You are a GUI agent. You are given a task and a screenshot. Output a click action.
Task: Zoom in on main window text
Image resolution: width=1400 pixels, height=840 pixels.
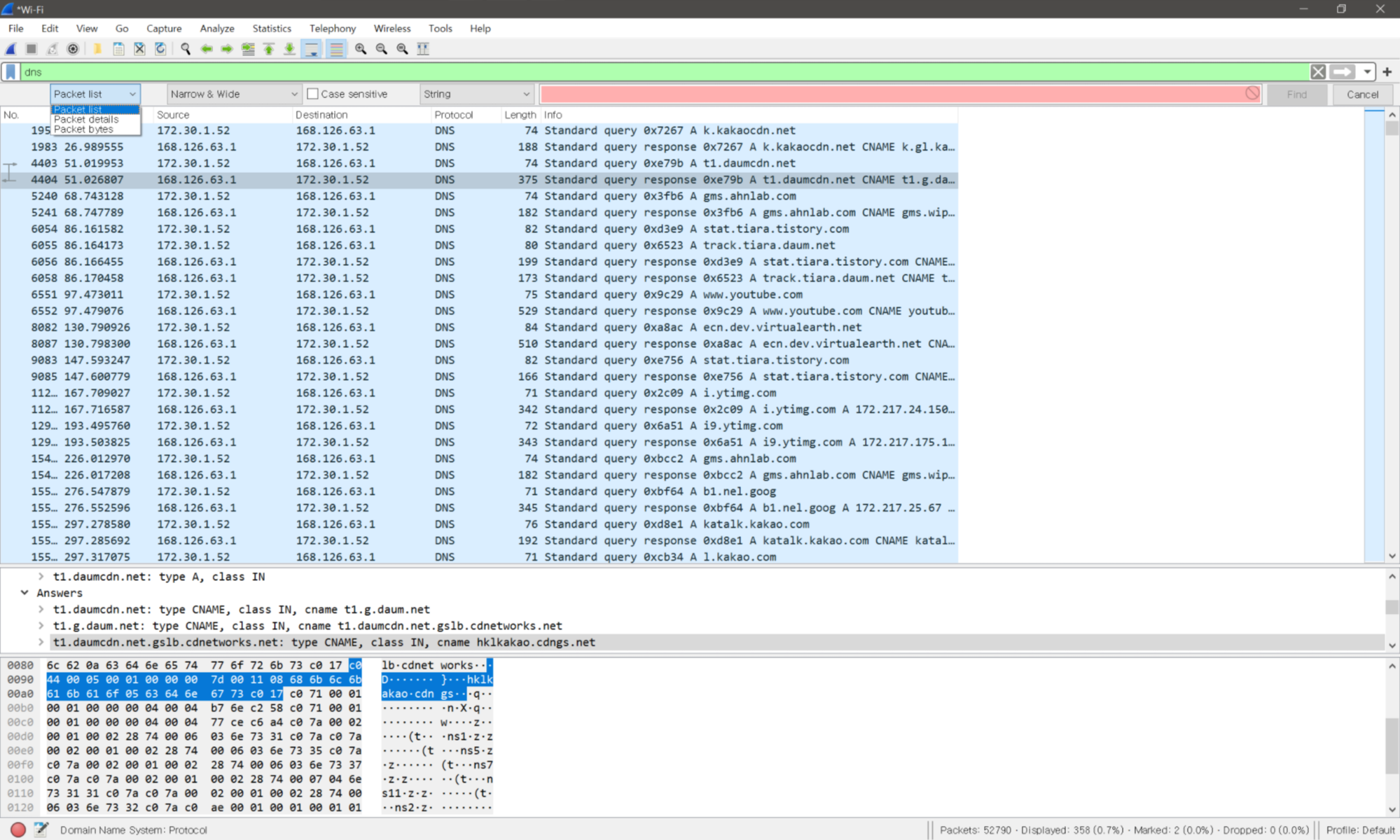pos(361,49)
